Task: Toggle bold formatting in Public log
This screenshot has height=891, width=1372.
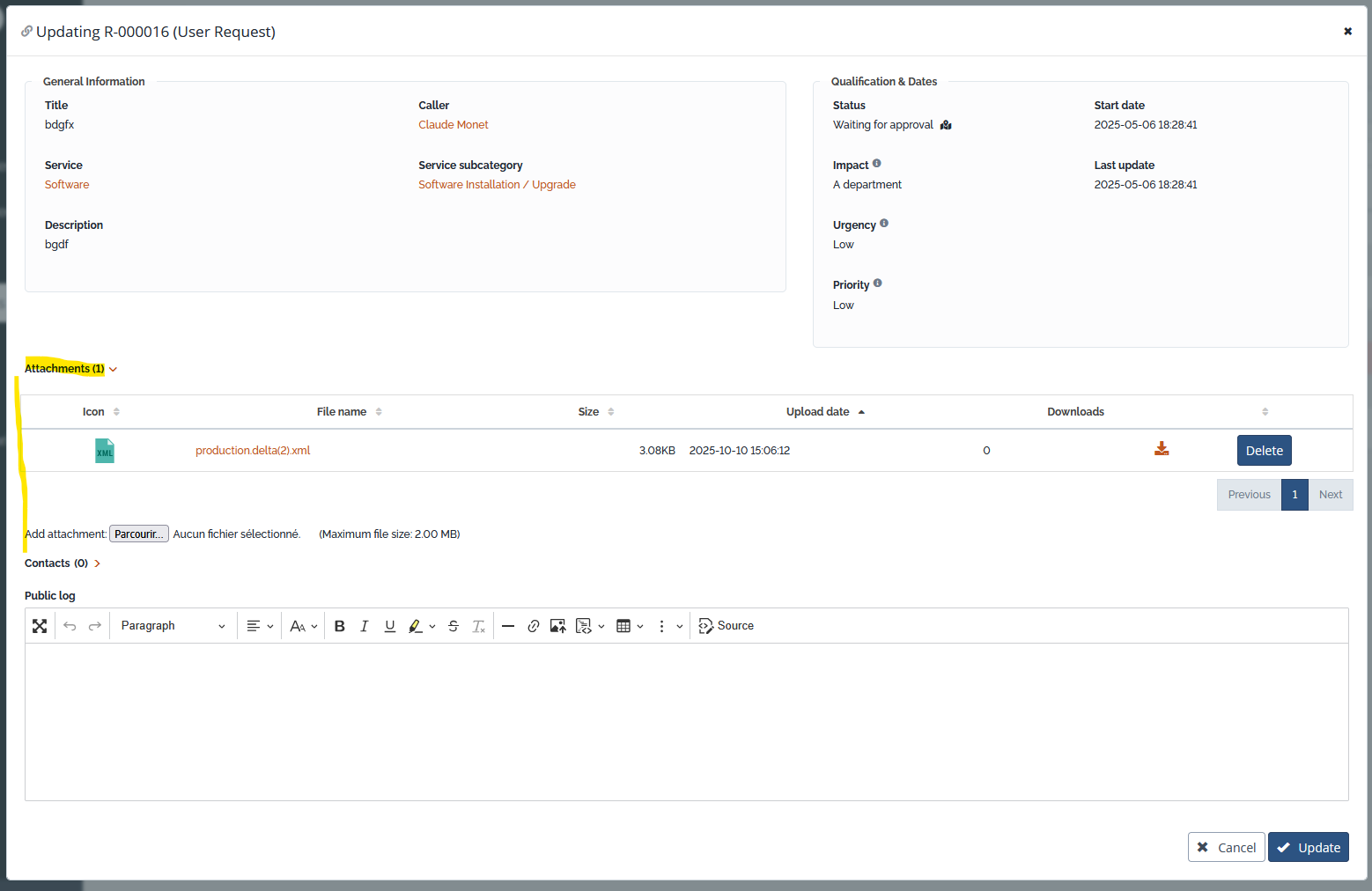Action: point(340,626)
